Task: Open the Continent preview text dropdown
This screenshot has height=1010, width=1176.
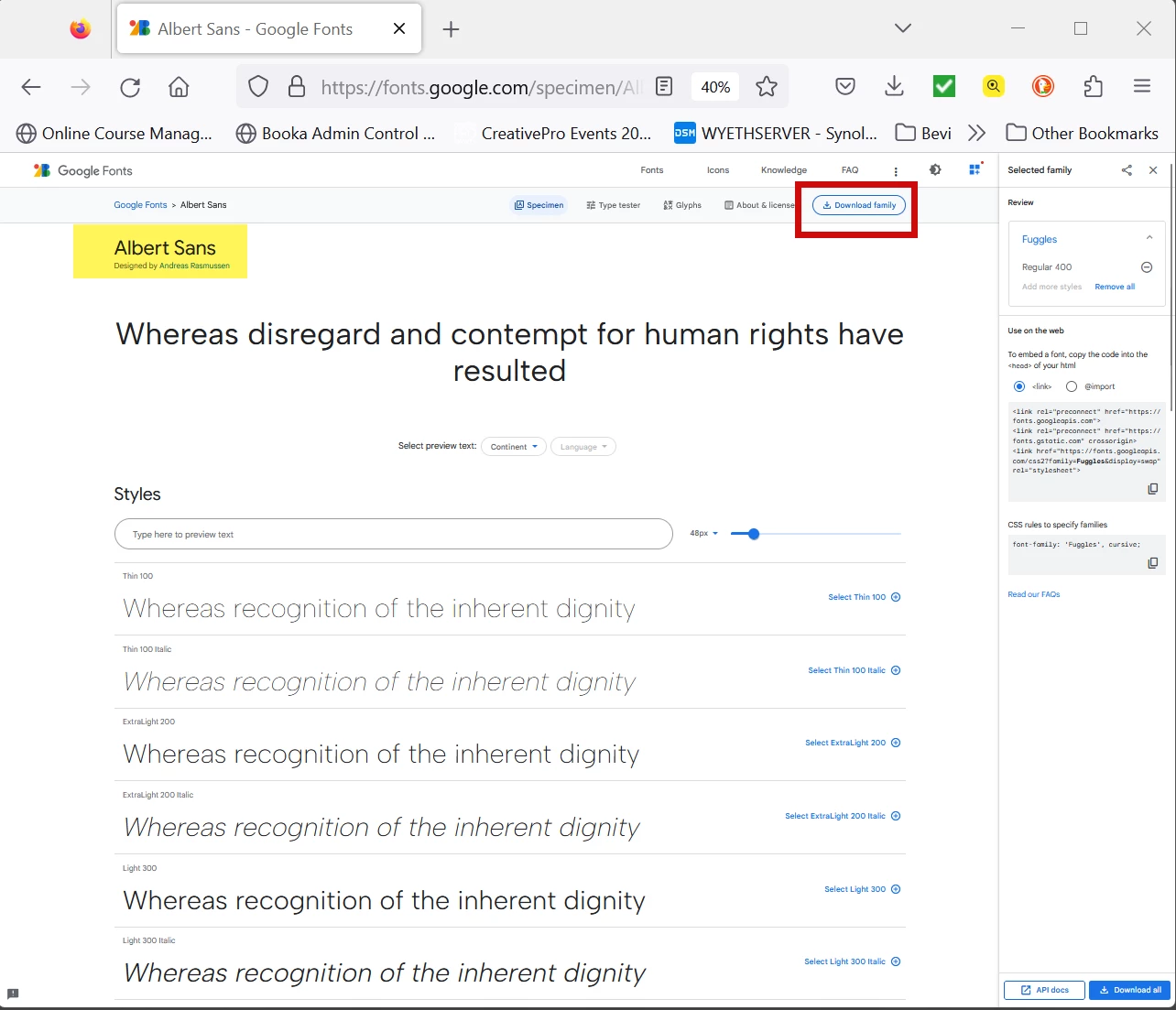Action: coord(514,447)
